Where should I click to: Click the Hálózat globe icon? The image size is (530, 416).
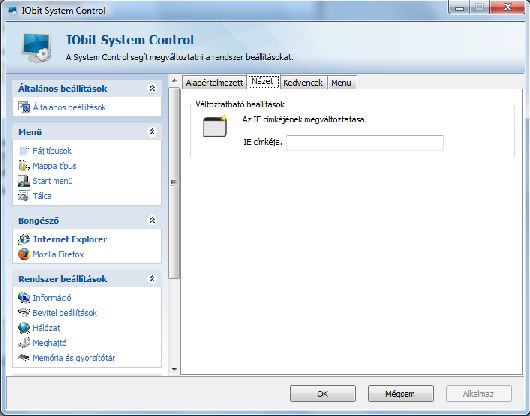point(24,328)
